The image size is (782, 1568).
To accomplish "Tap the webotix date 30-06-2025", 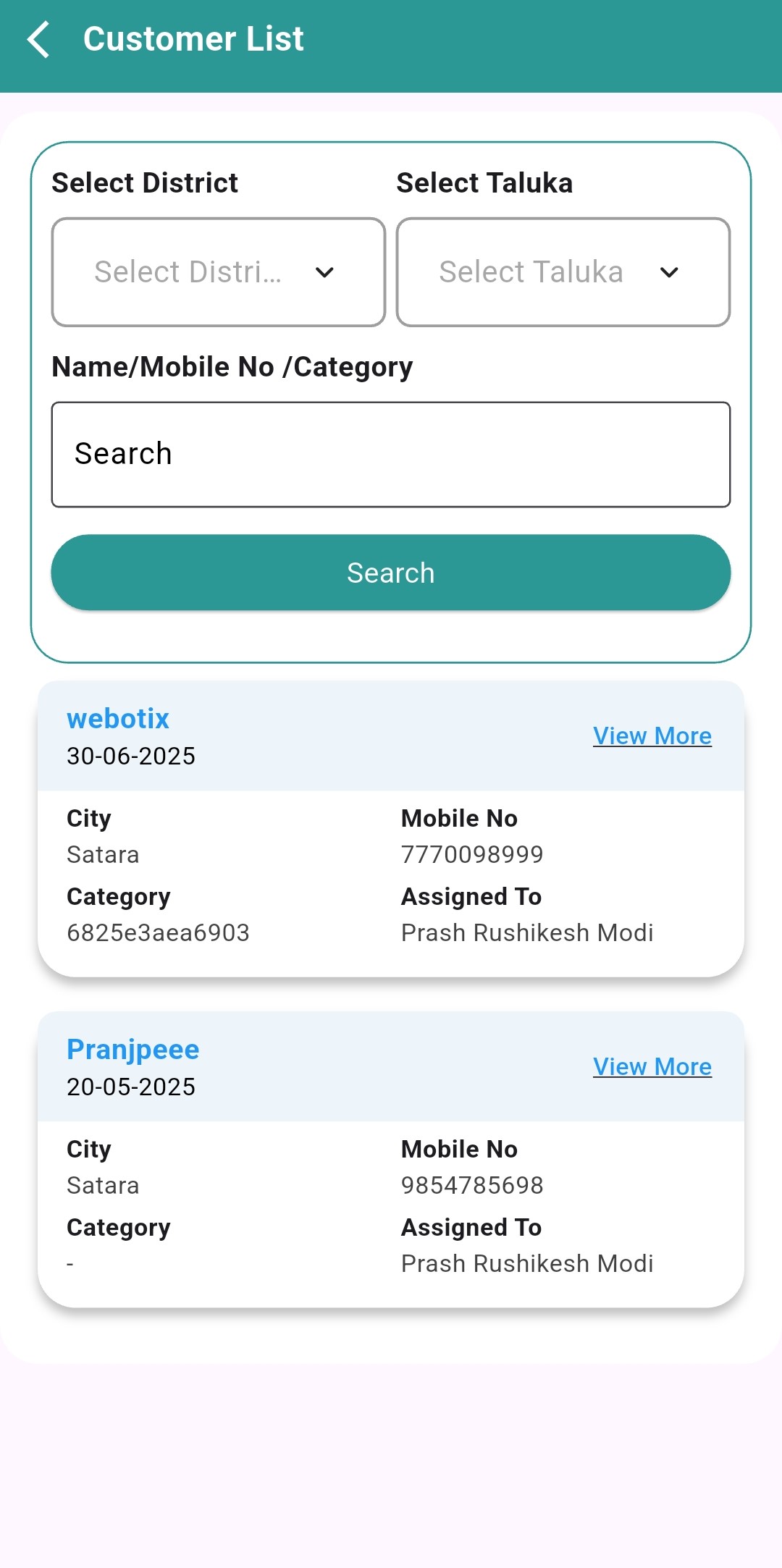I will pos(131,756).
